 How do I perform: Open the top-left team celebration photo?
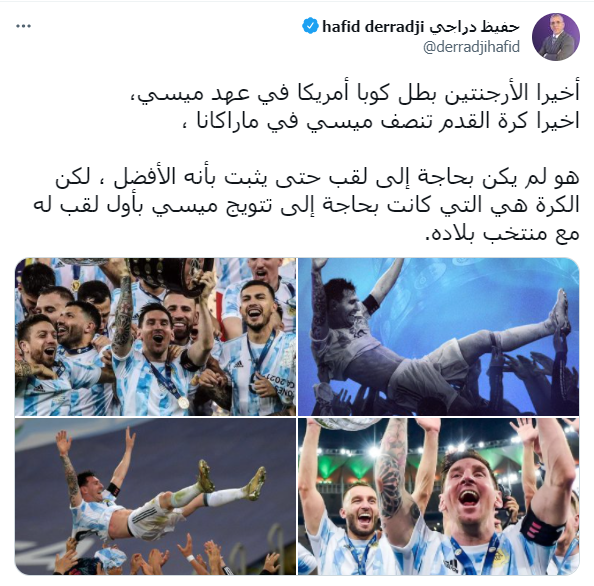click(155, 337)
